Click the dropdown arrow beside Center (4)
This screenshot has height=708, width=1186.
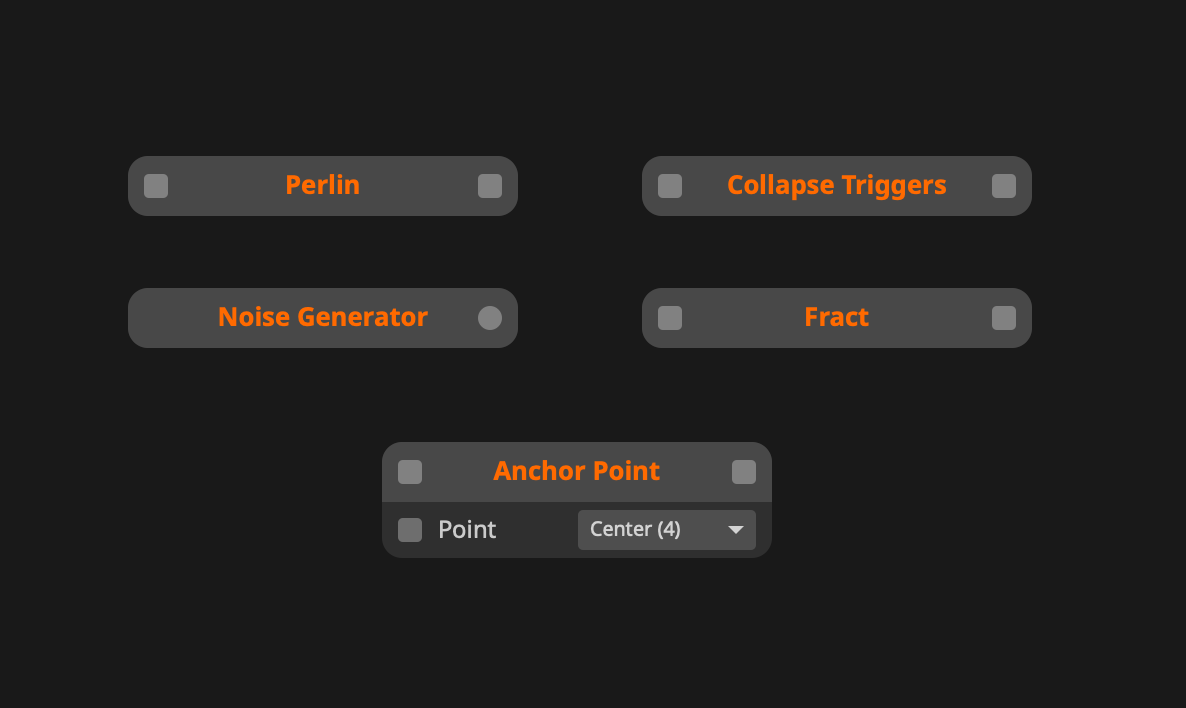(x=736, y=530)
